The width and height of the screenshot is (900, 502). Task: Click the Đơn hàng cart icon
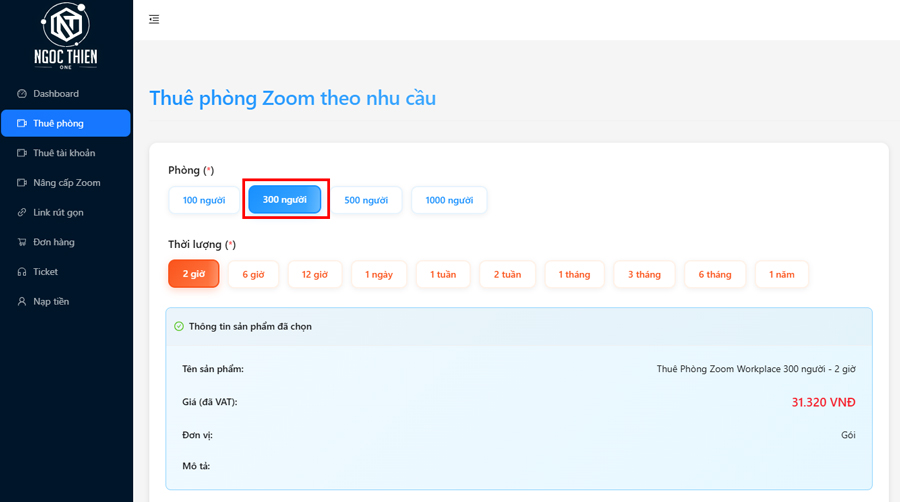pyautogui.click(x=22, y=242)
